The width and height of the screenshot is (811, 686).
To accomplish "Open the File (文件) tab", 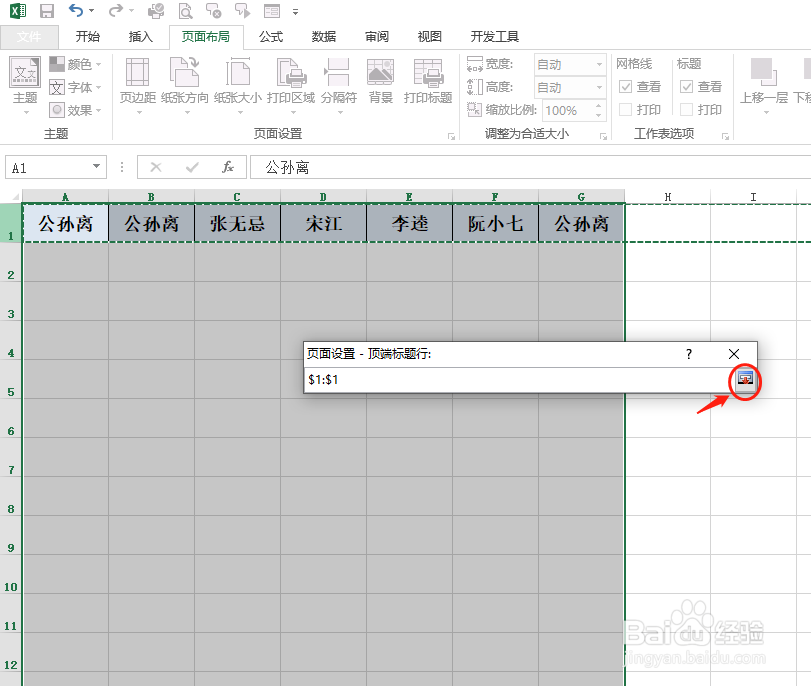I will click(29, 37).
